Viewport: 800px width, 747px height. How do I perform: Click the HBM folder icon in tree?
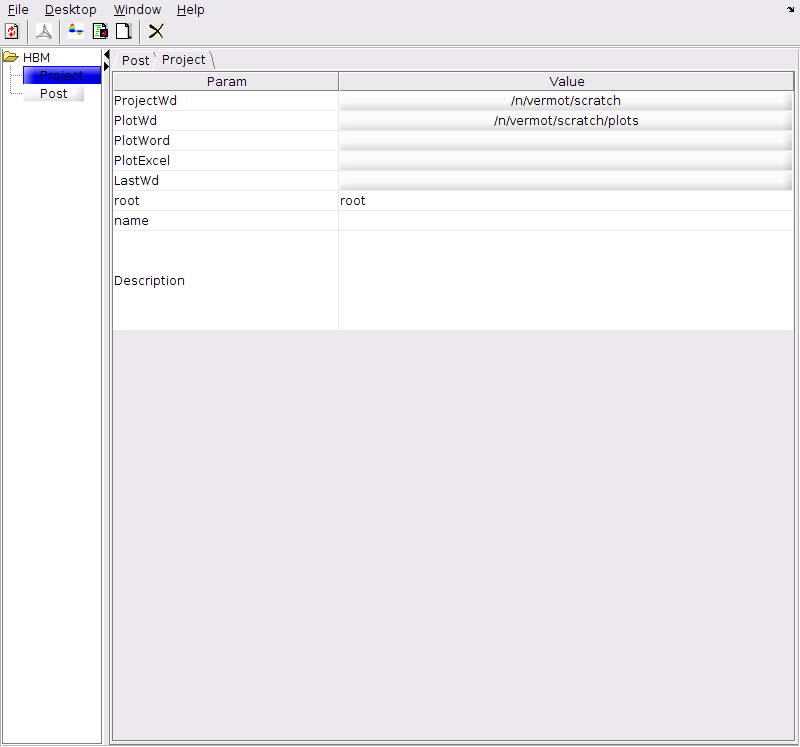pyautogui.click(x=11, y=57)
